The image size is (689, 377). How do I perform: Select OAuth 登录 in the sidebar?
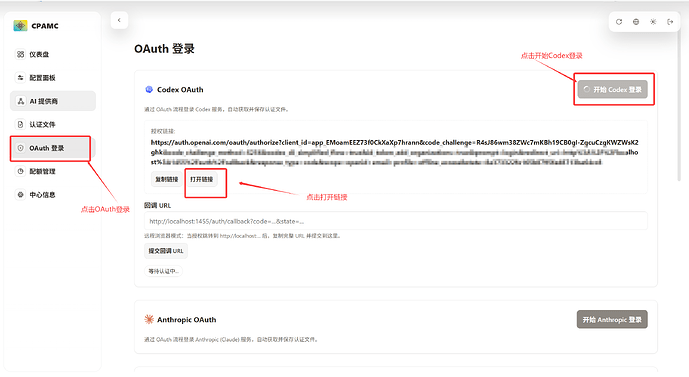[x=53, y=148]
